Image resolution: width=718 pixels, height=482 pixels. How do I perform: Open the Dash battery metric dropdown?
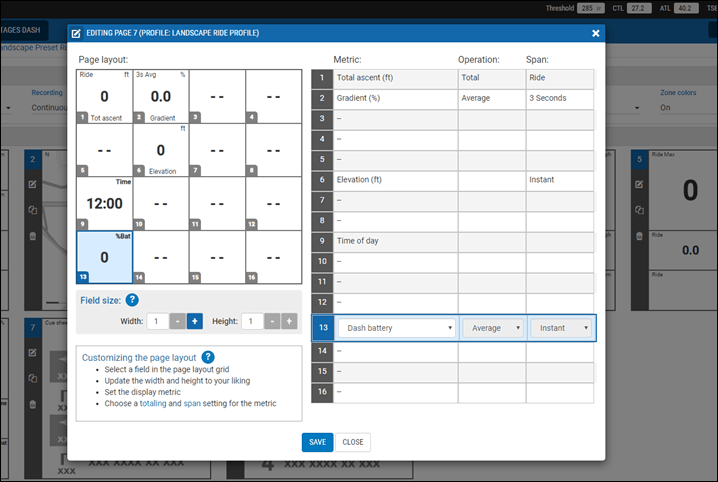(397, 328)
